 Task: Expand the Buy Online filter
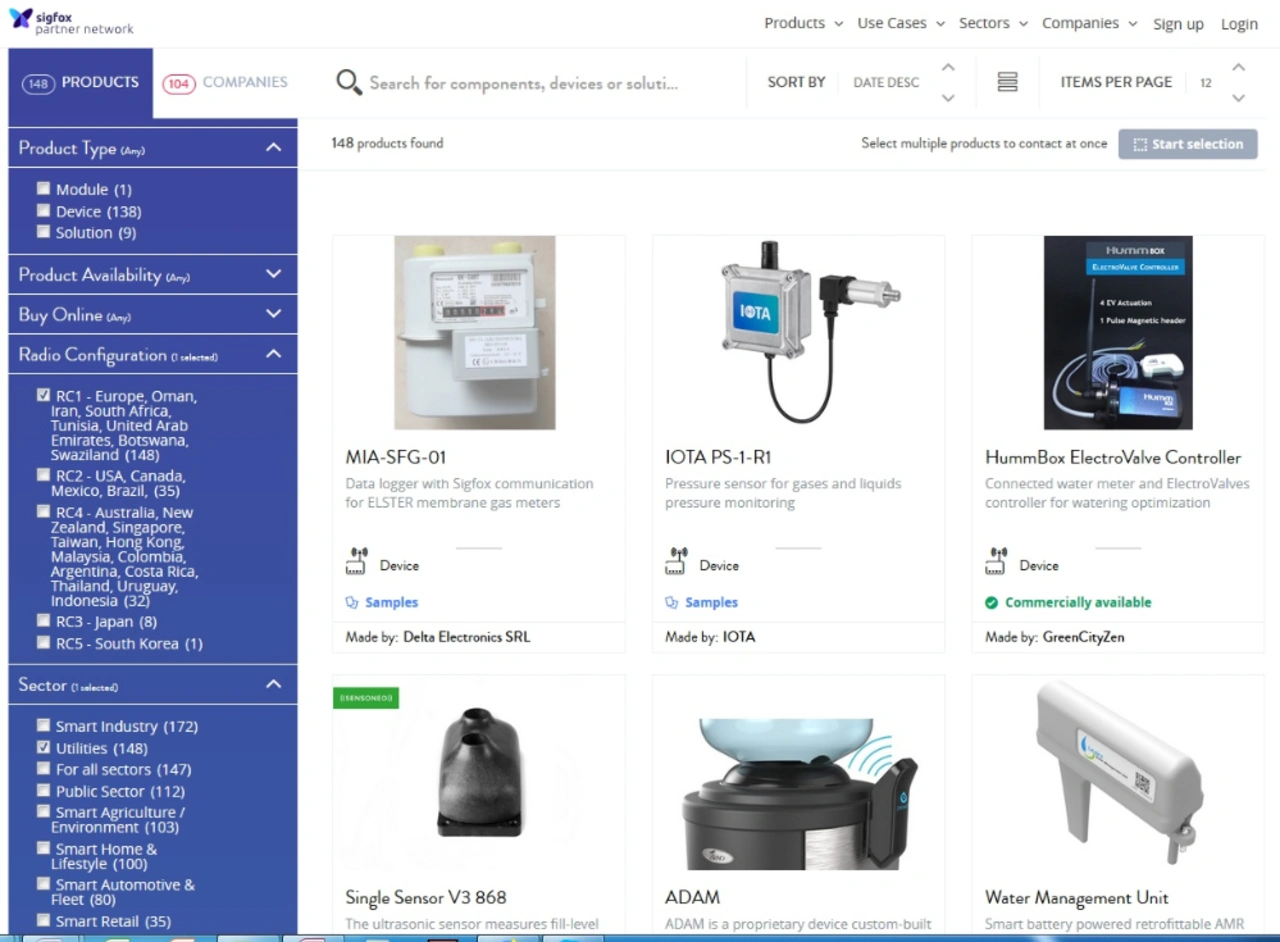tap(273, 314)
